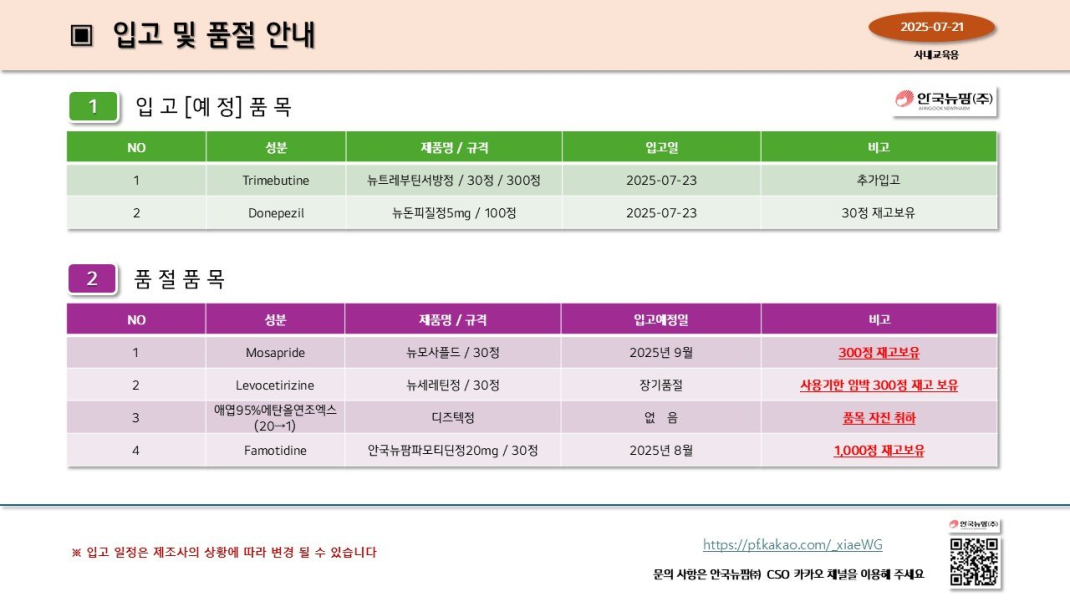Viewport: 1070px width, 602px height.
Task: Select the 'Famotidine' ingredient cell
Action: point(275,450)
